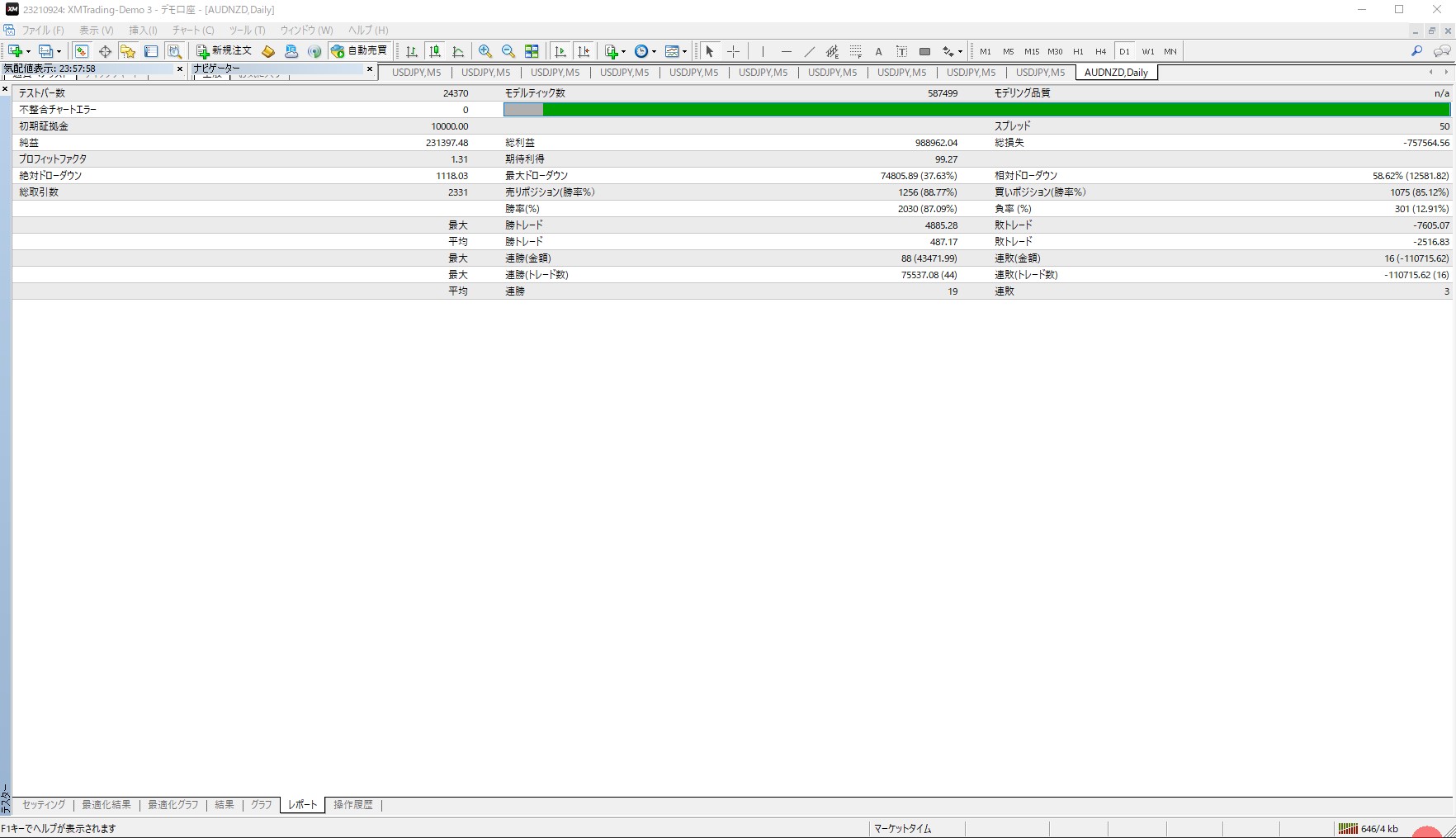The image size is (1456, 838).
Task: Click the templates toolbar icon
Action: click(x=672, y=51)
